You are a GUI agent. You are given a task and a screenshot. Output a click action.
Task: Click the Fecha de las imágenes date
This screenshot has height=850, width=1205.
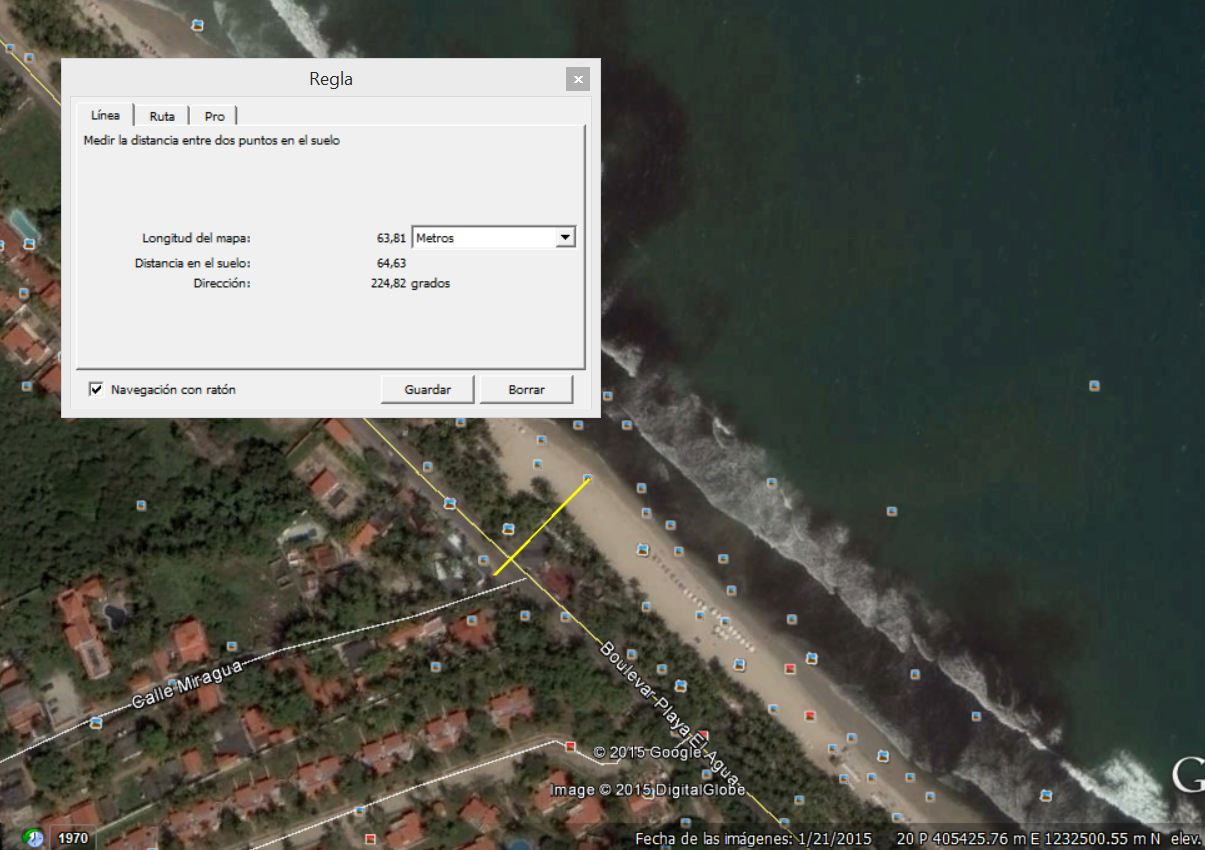pos(753,839)
